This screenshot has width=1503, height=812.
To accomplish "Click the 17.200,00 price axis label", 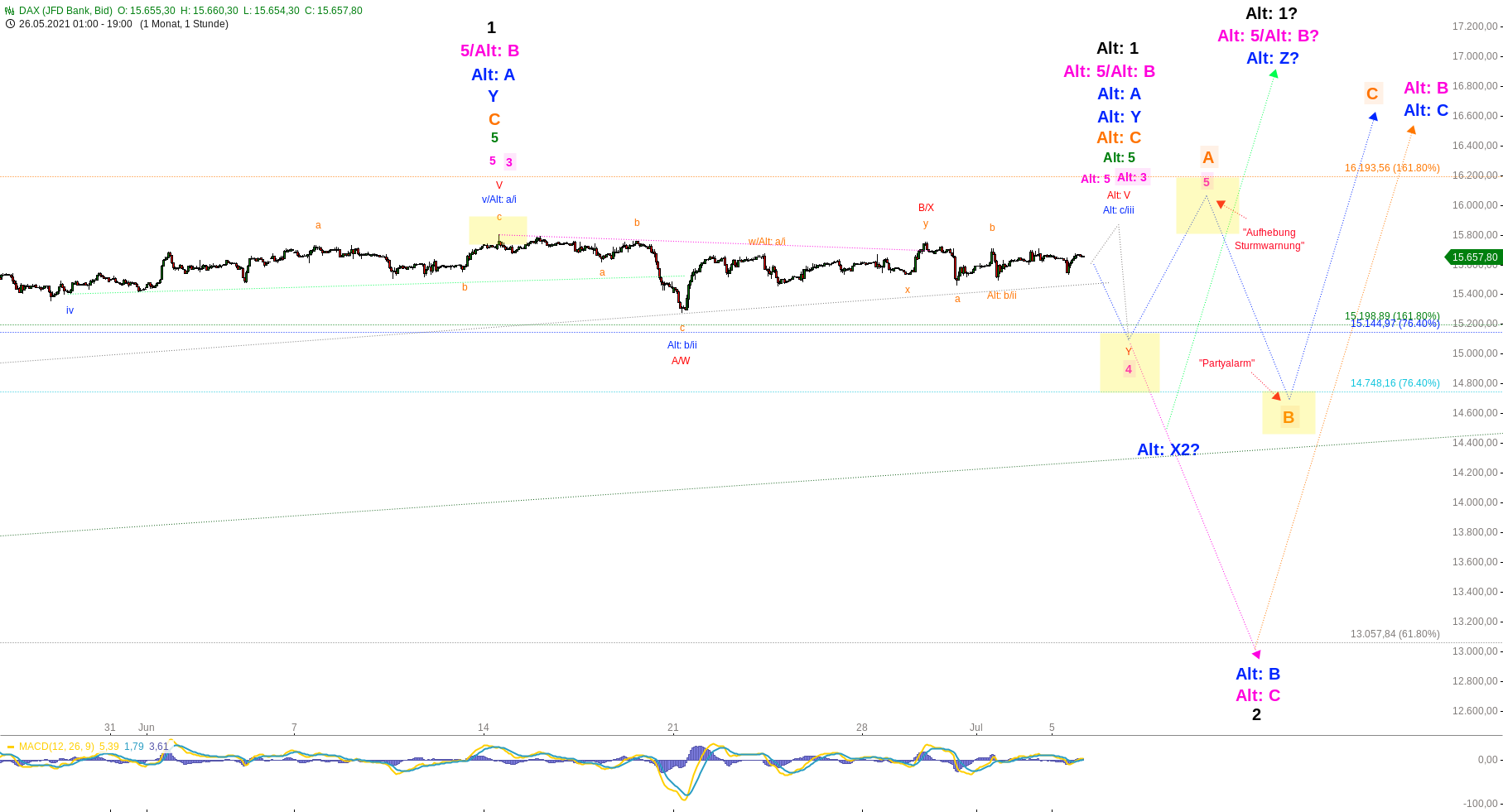I will pyautogui.click(x=1474, y=26).
